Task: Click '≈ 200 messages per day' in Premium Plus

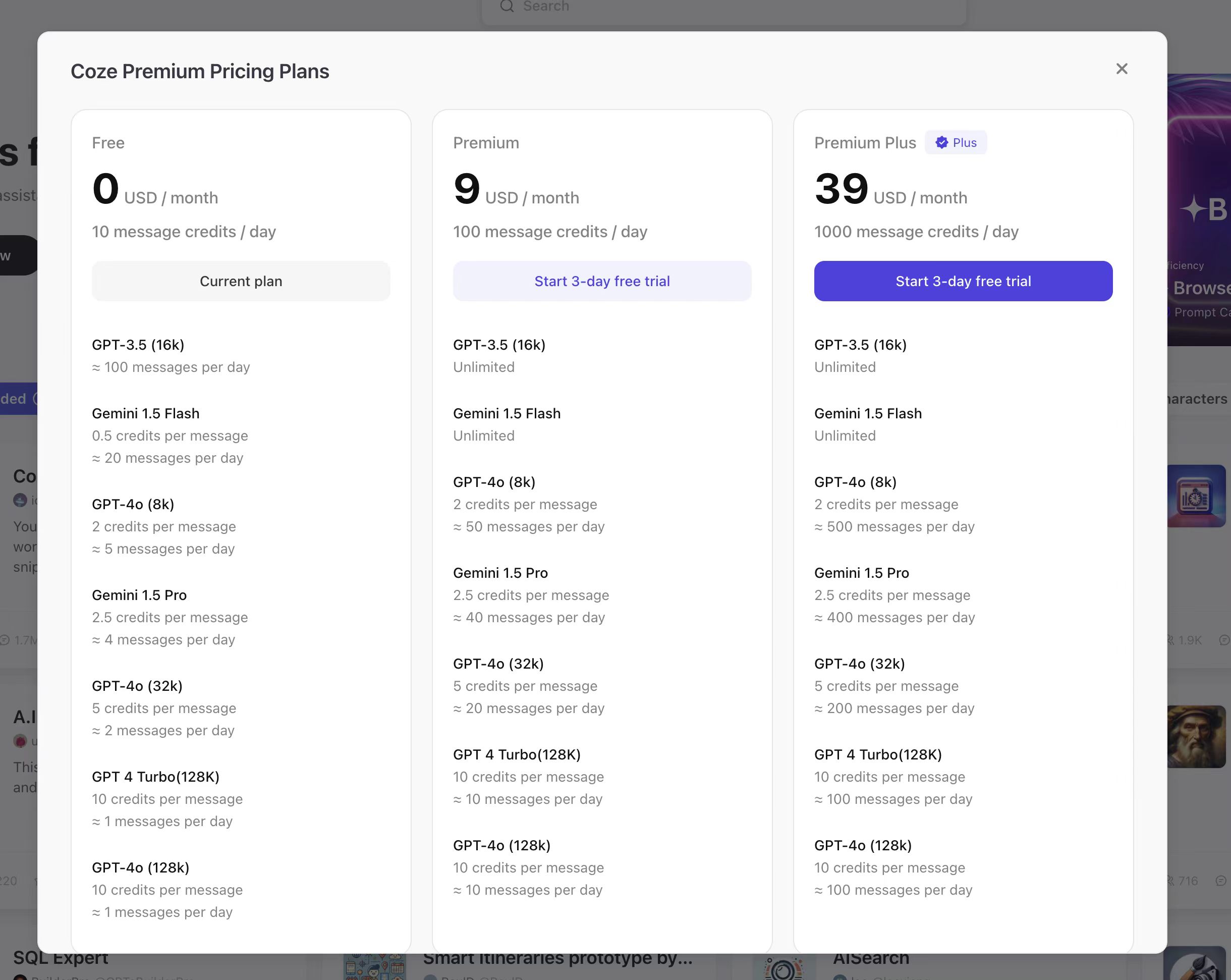Action: click(x=894, y=708)
